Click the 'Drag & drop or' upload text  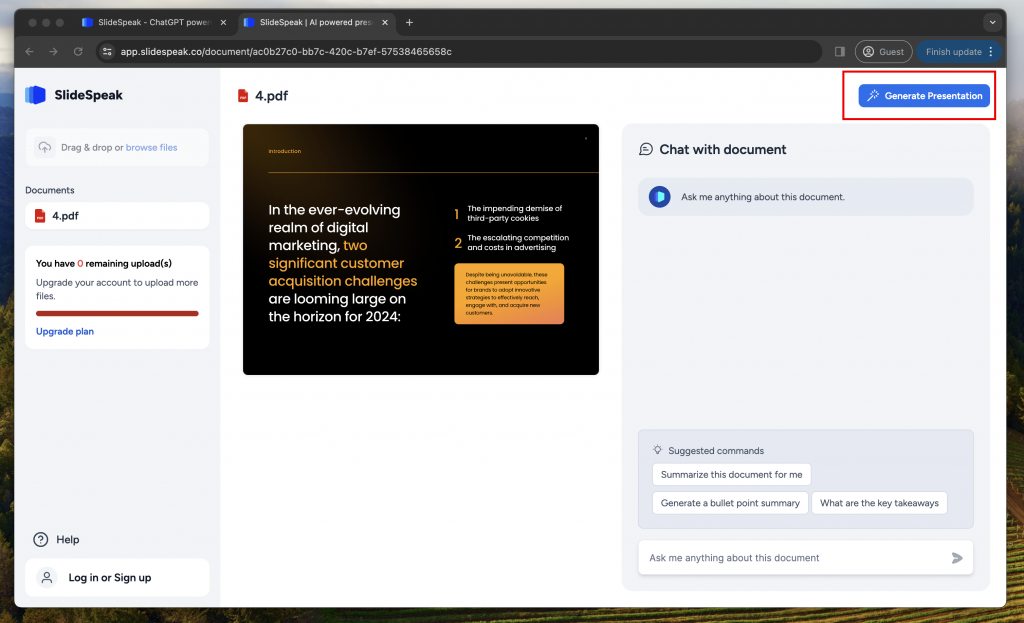coord(92,148)
